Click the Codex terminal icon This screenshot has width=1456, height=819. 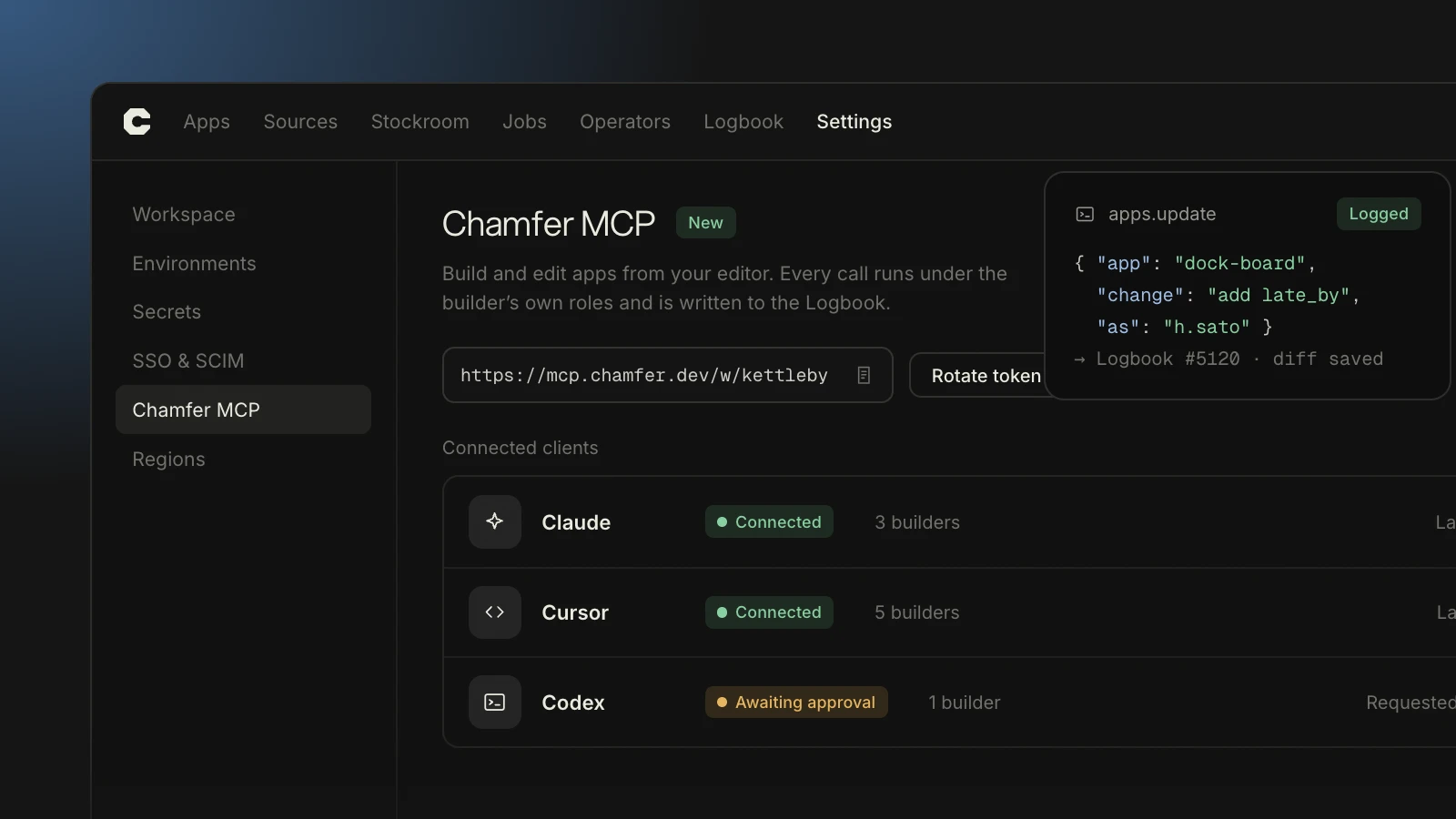pos(495,702)
